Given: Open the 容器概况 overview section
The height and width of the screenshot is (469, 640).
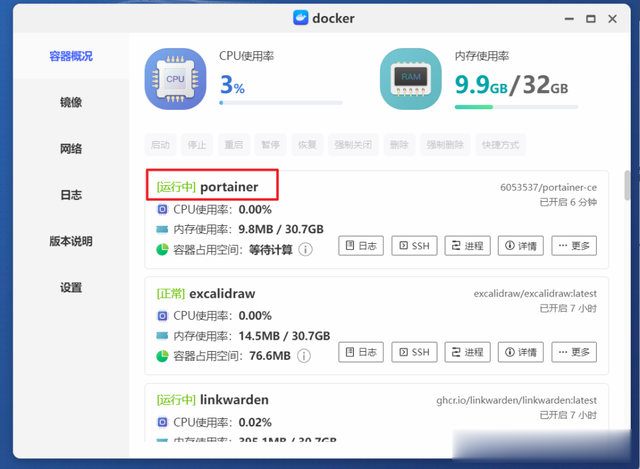Looking at the screenshot, I should click(x=71, y=56).
